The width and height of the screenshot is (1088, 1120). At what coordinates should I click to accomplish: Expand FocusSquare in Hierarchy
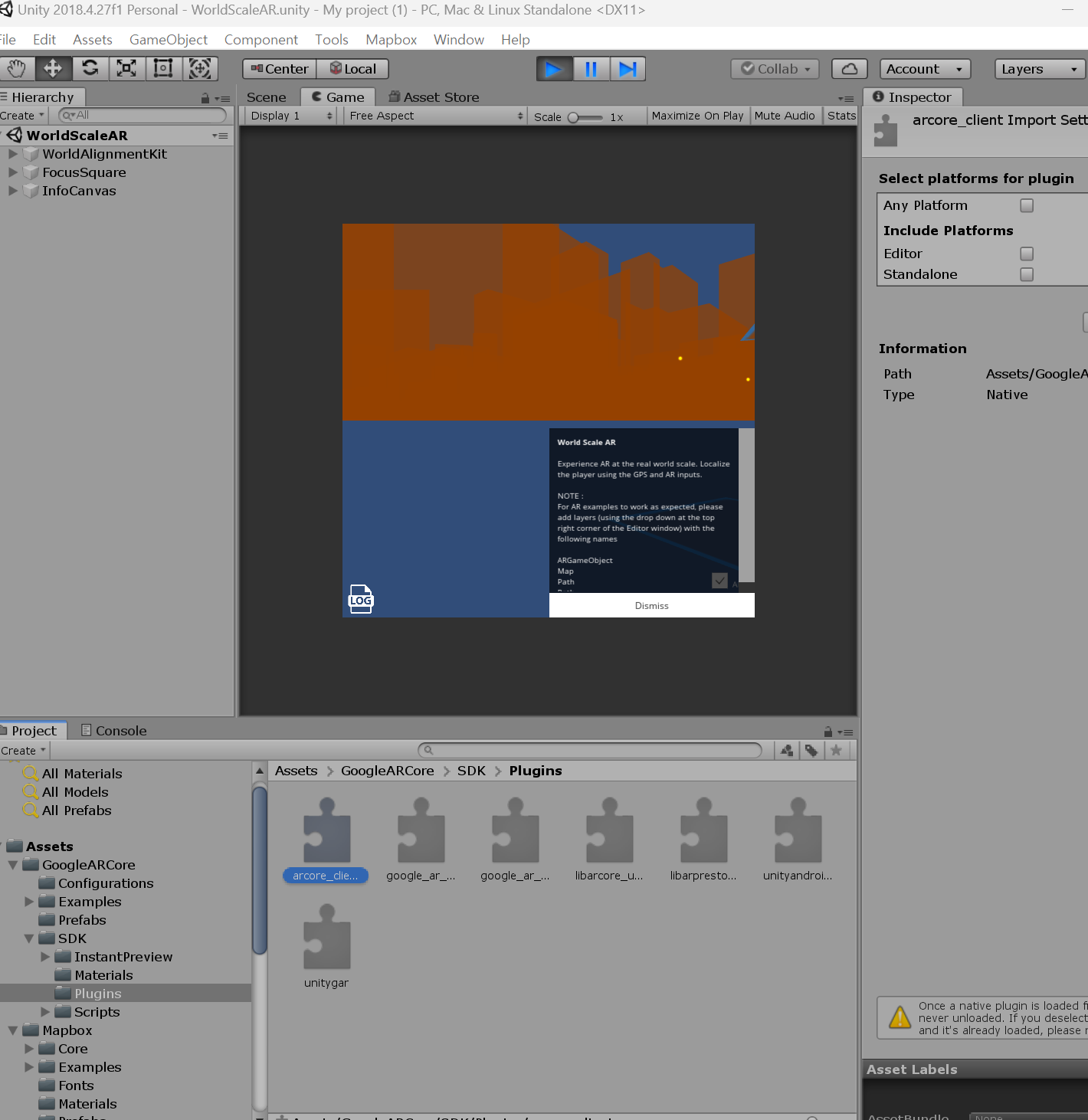click(x=13, y=172)
